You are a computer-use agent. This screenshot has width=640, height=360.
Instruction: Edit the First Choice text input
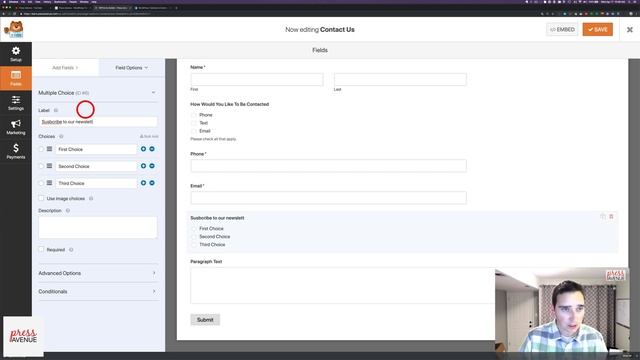(96, 149)
